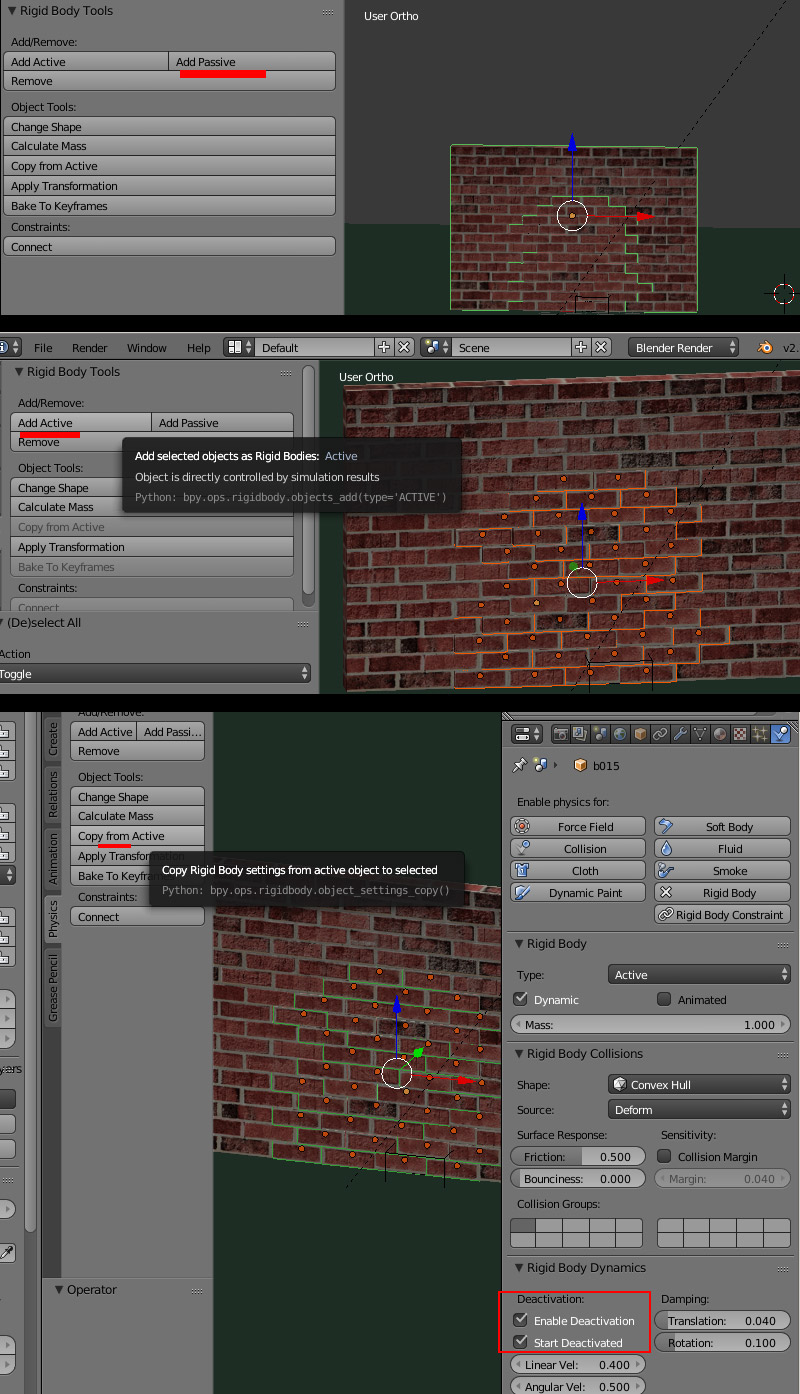
Task: Click the orange cube icon next to b015
Action: pyautogui.click(x=580, y=765)
